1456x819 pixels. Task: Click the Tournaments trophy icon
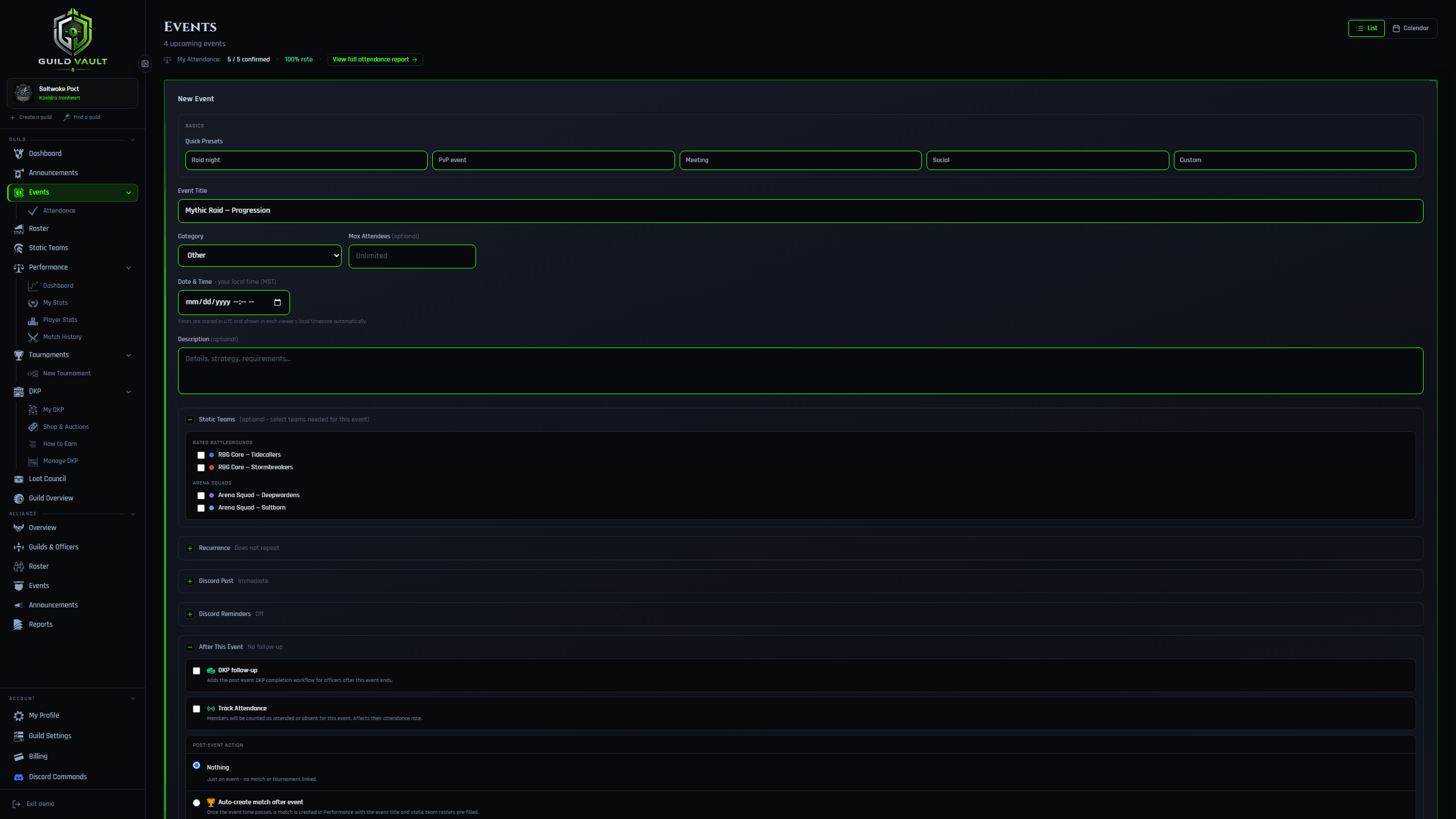[19, 355]
